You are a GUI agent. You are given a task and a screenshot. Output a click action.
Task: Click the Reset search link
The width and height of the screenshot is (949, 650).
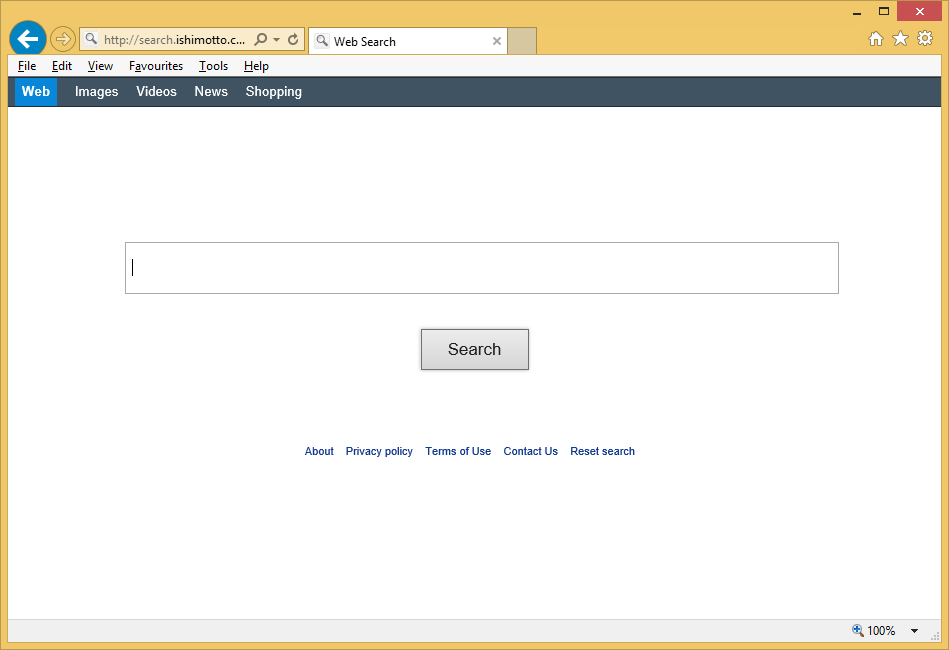tap(602, 452)
